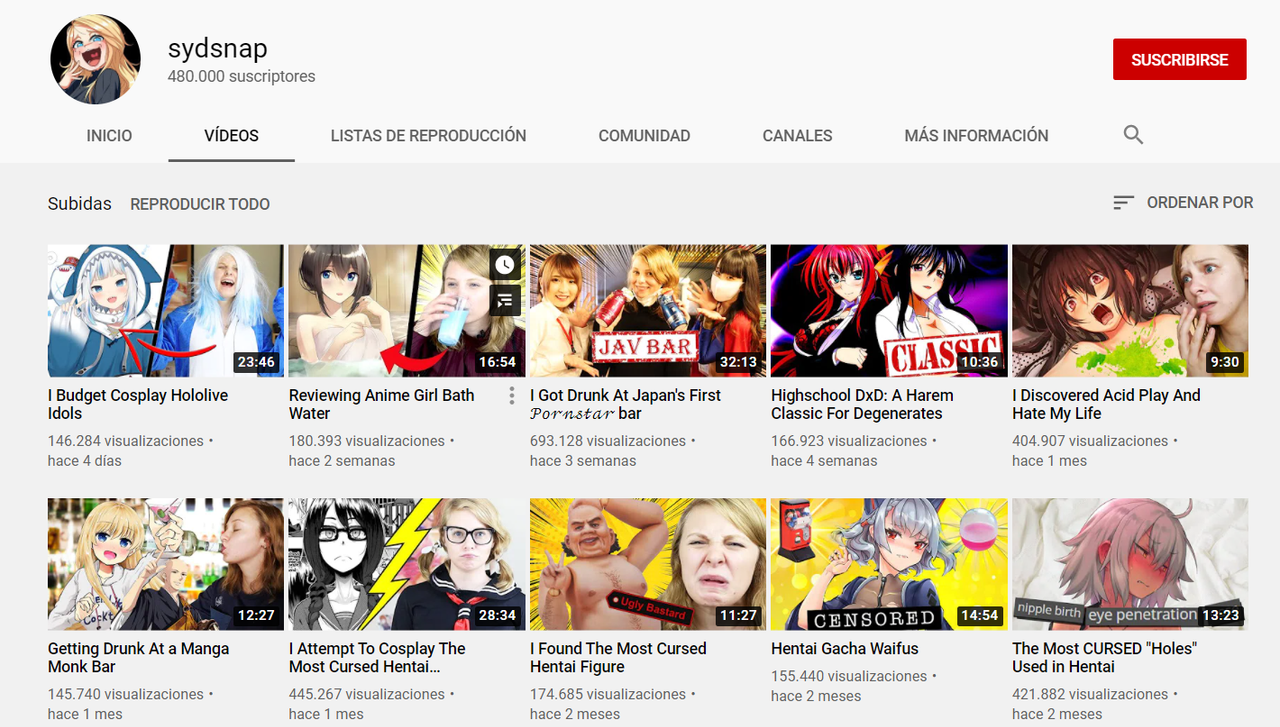Open the Subidas uploads filter
1280x727 pixels.
(80, 204)
